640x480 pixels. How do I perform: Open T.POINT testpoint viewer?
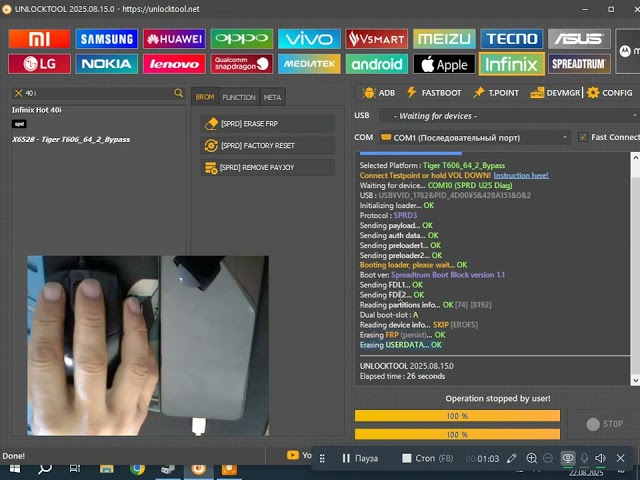496,93
